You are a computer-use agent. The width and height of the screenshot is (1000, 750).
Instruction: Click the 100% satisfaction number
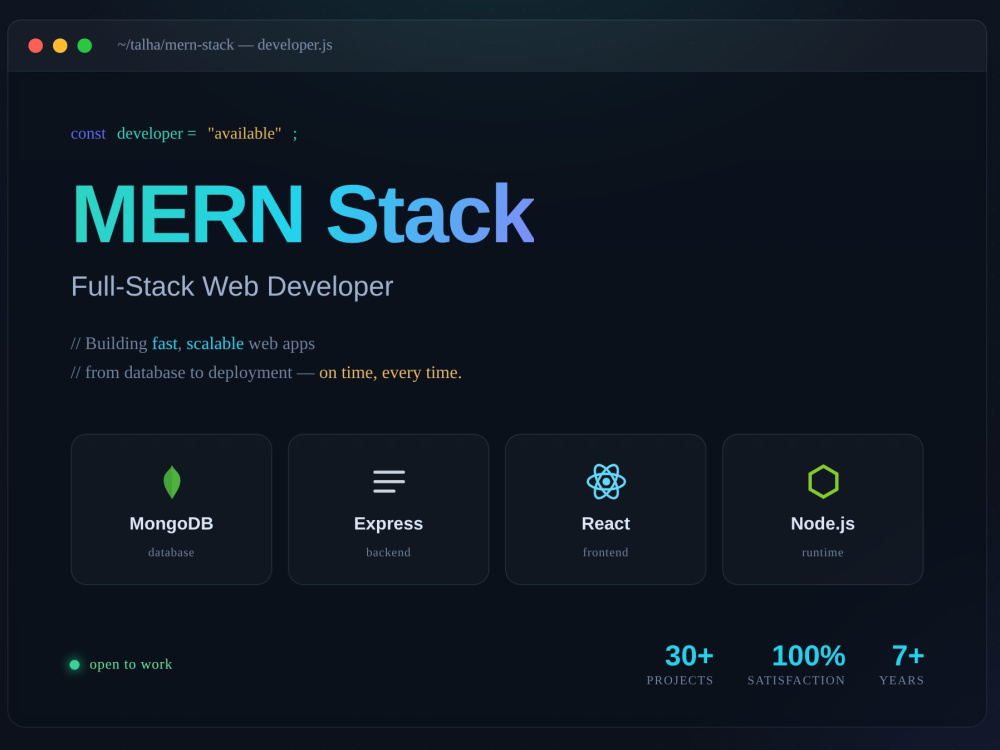809,656
